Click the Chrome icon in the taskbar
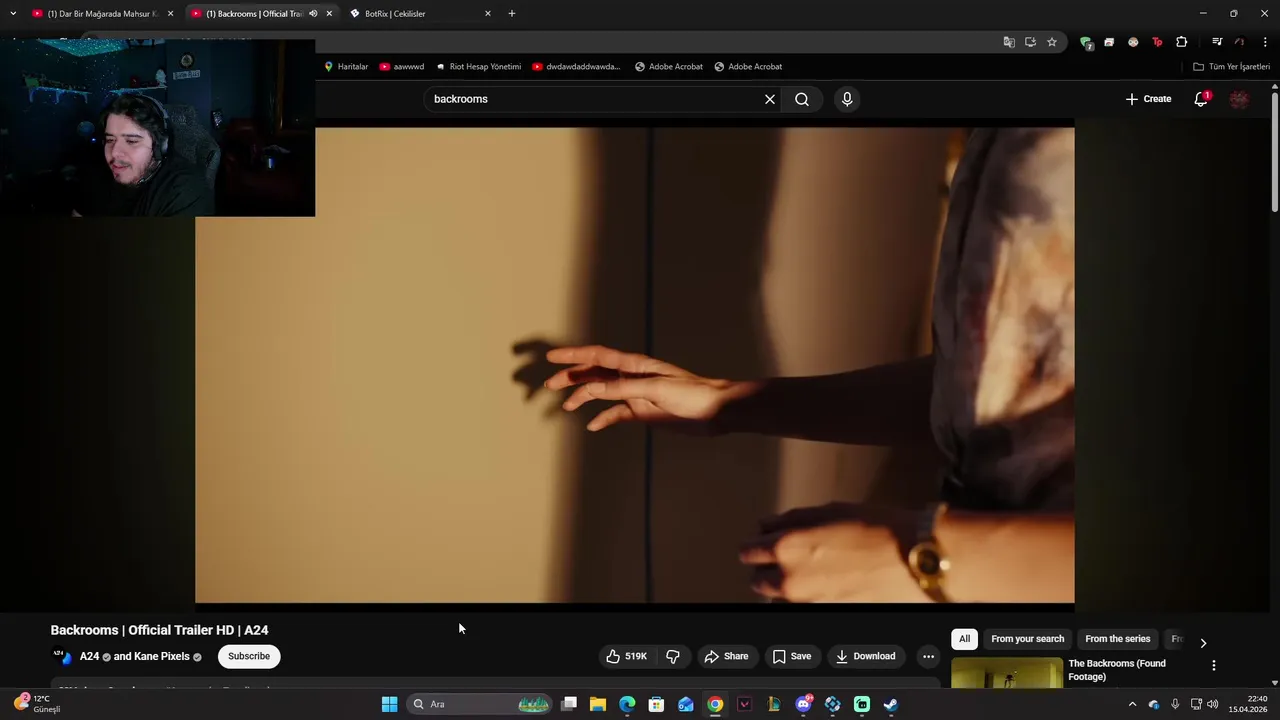The image size is (1280, 720). (715, 704)
